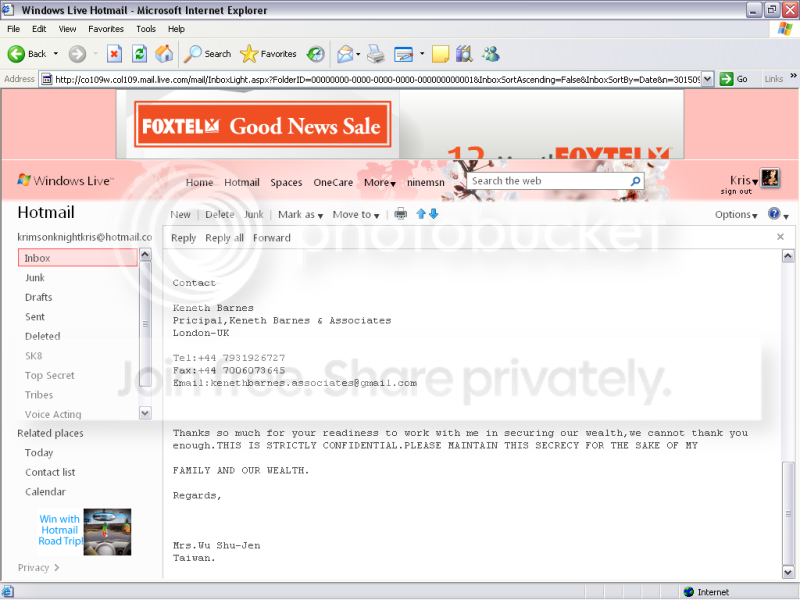Open the Privacy link
Image resolution: width=800 pixels, height=600 pixels.
38,567
